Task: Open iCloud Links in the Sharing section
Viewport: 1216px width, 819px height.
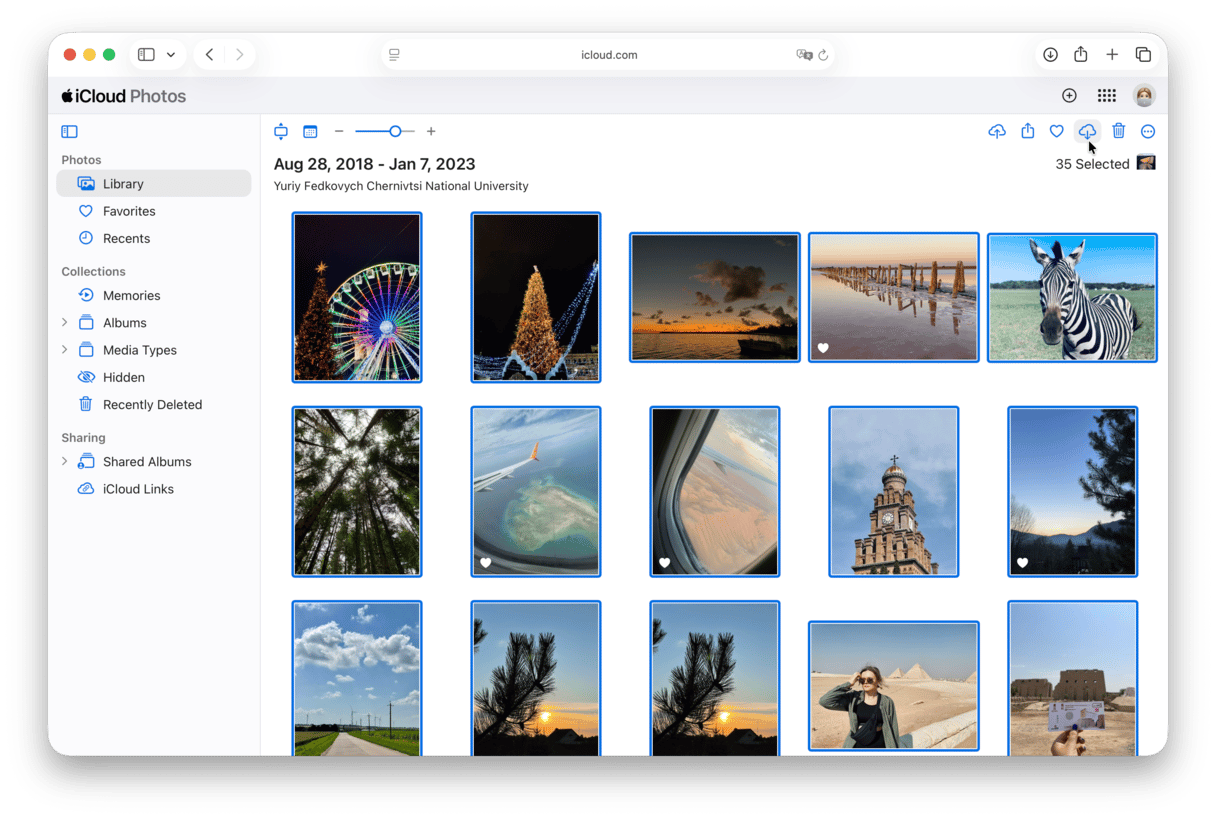Action: coord(138,489)
